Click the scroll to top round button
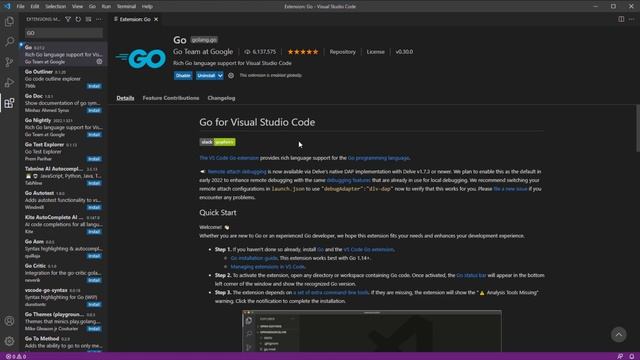The image size is (640, 360). 619,334
